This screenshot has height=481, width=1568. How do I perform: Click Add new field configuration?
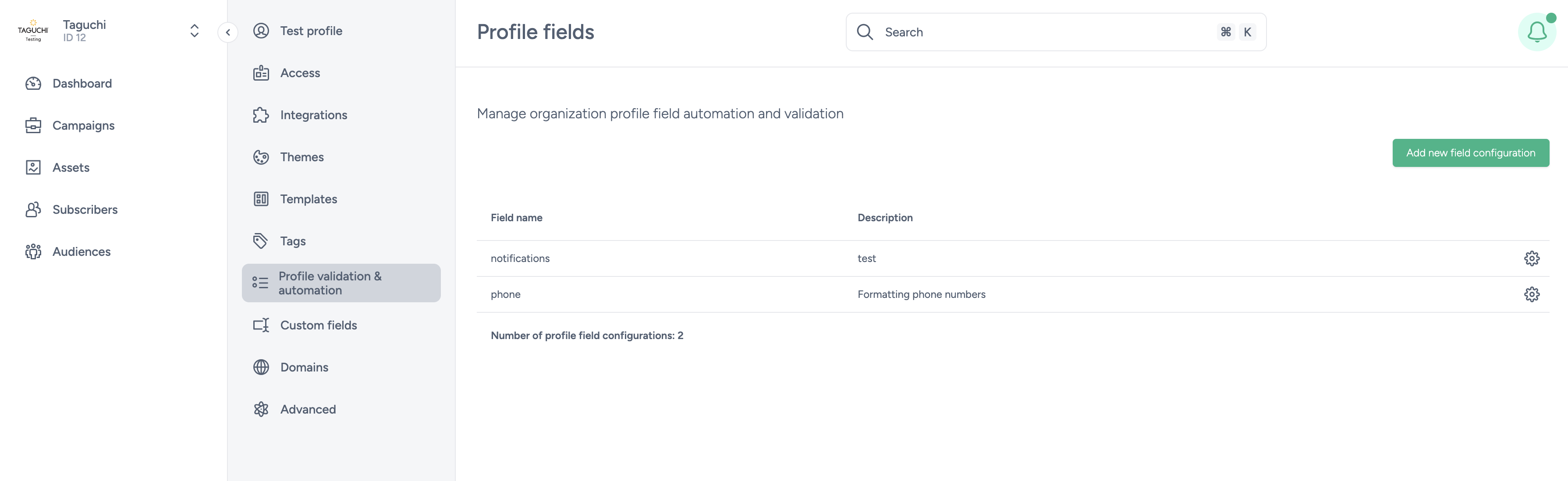(x=1471, y=152)
